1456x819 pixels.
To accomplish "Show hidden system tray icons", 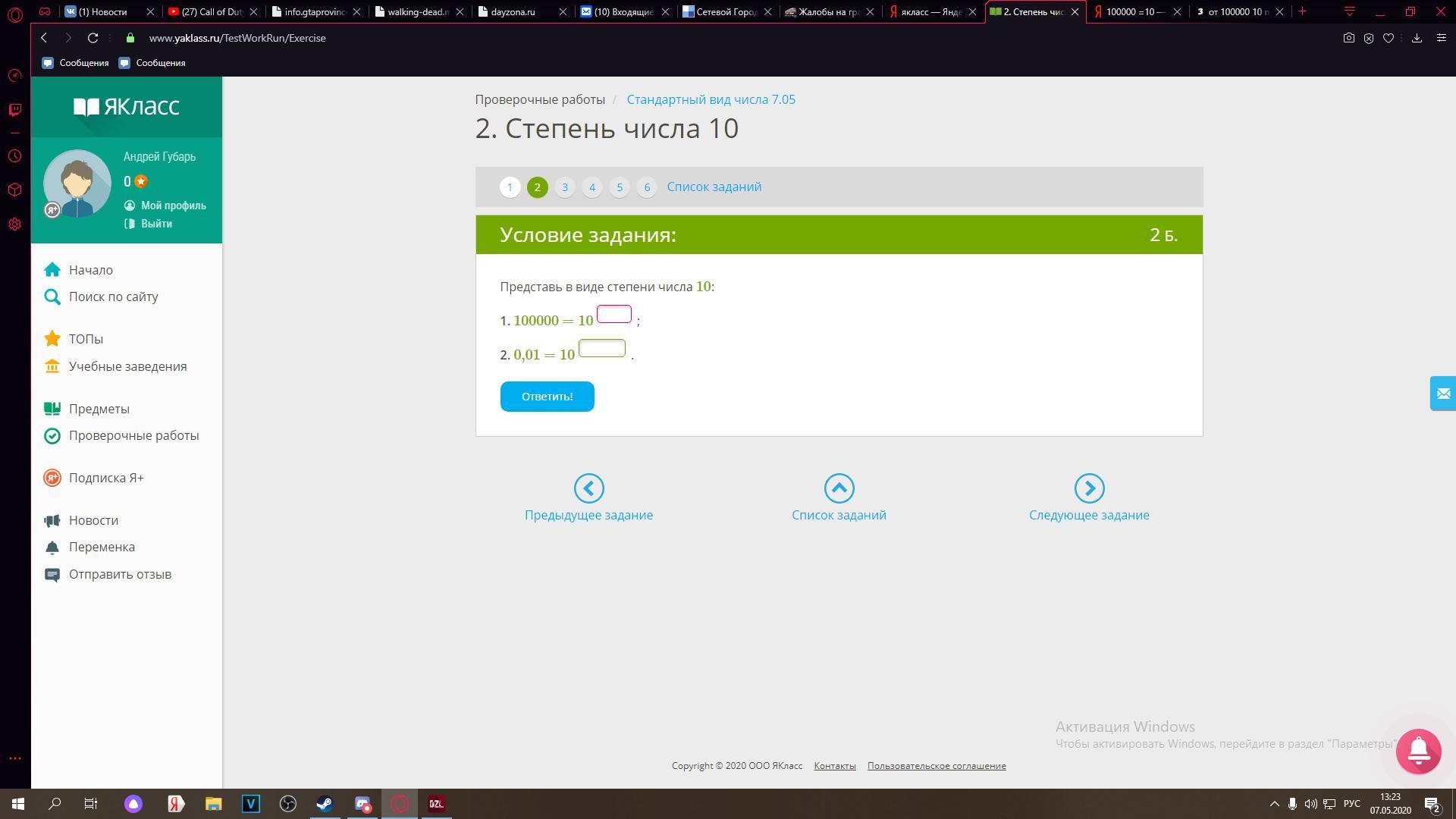I will [x=1274, y=804].
